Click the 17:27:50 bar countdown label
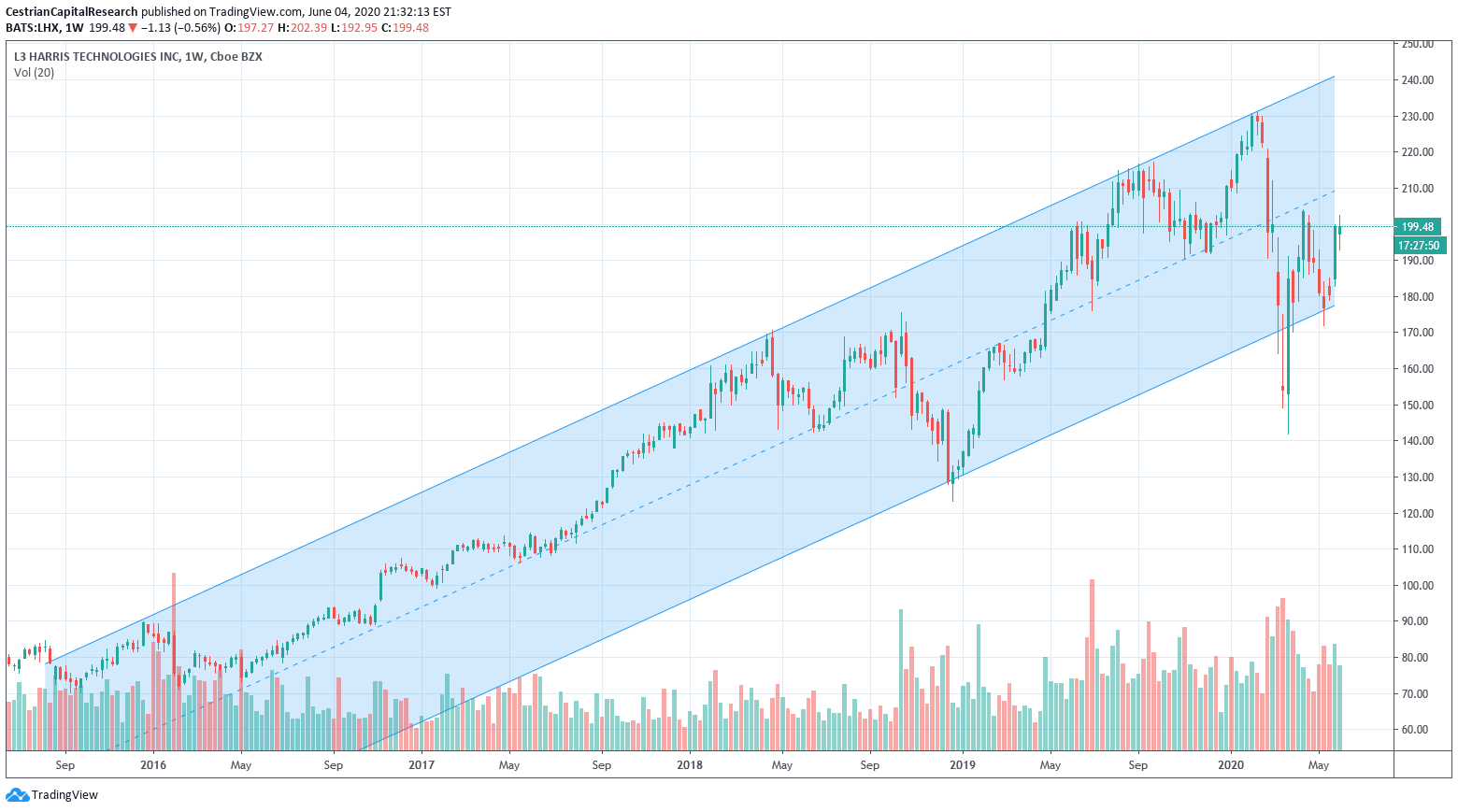Screen dimensions: 1458x812 [x=1418, y=246]
